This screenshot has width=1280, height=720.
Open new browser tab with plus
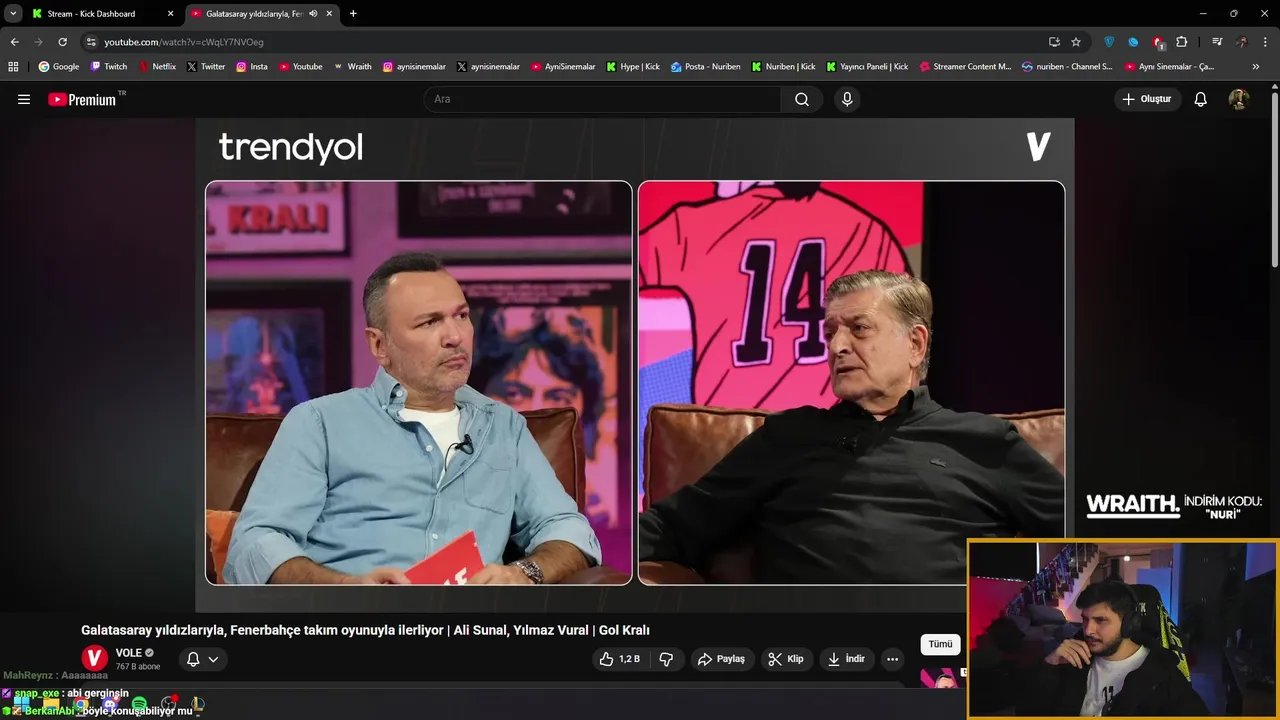[353, 14]
